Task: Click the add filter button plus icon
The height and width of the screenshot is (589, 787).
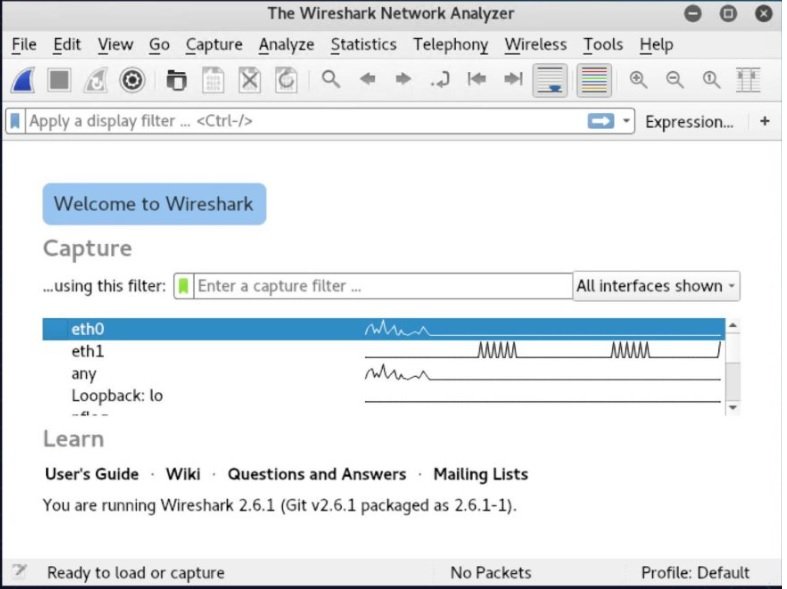Action: [x=765, y=121]
